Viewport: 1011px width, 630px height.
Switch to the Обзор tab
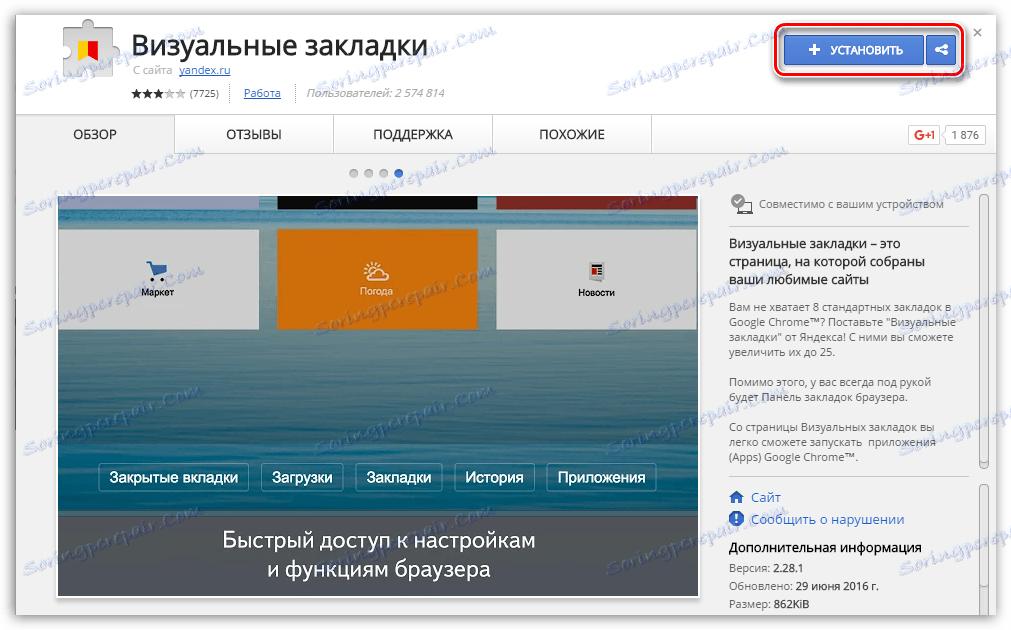tap(95, 134)
